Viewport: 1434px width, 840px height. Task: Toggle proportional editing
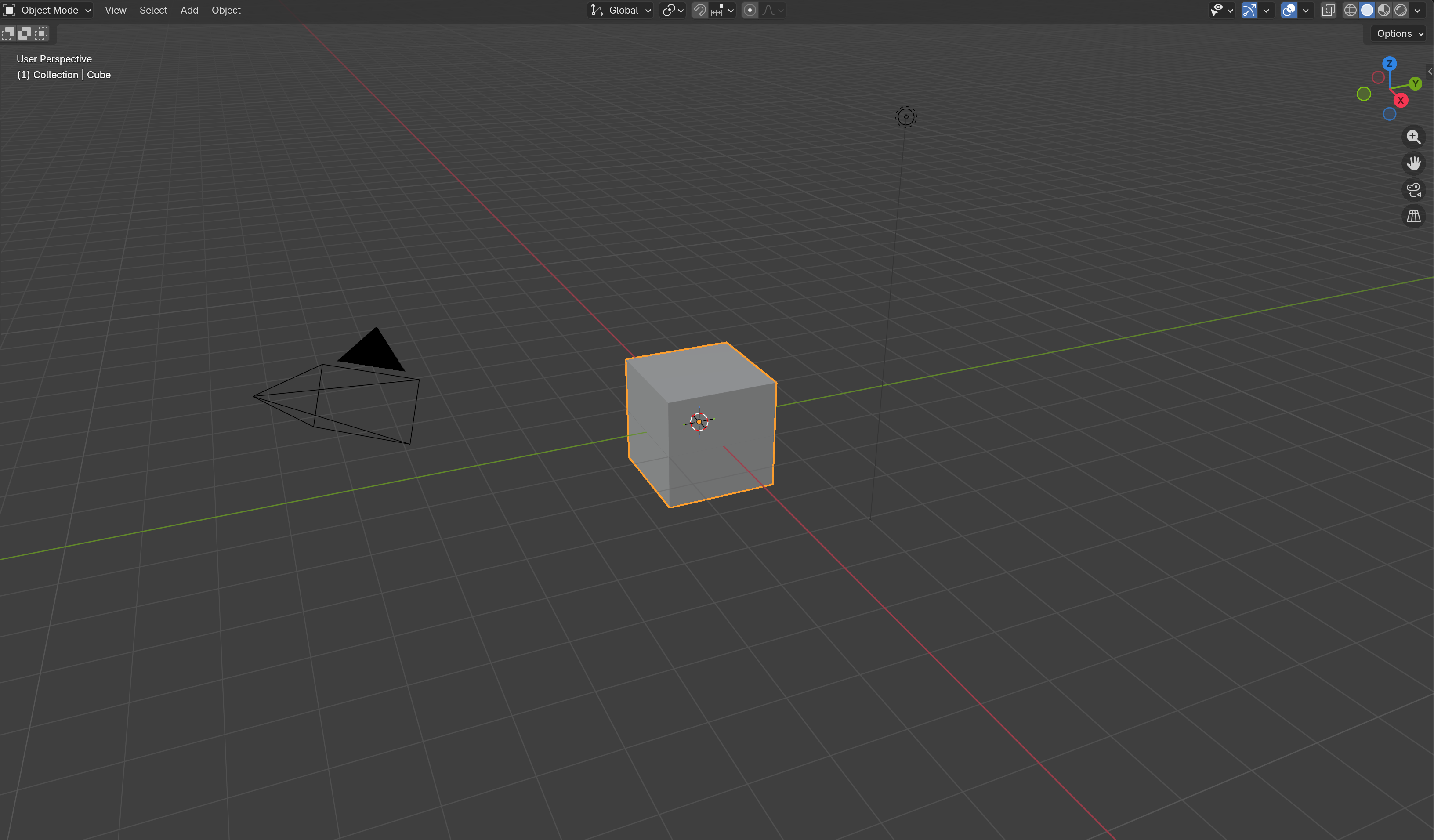[750, 10]
